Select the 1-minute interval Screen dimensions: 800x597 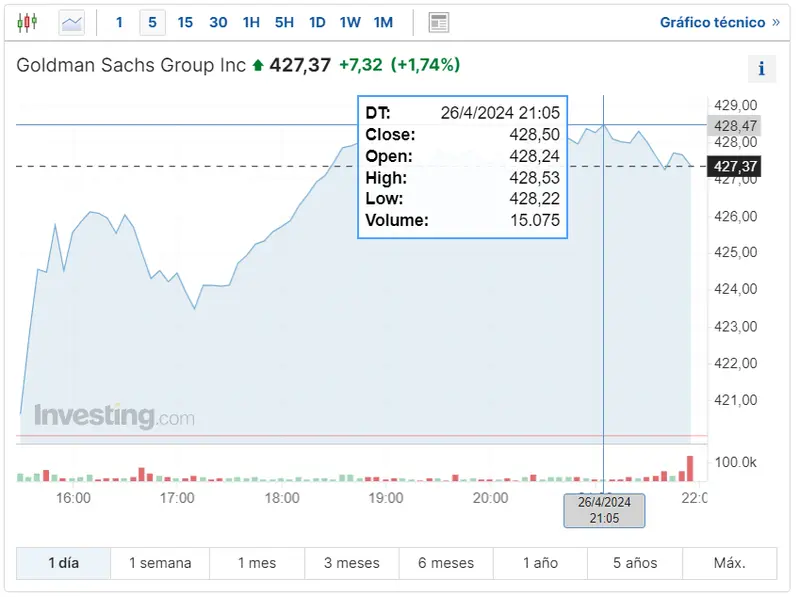click(120, 22)
